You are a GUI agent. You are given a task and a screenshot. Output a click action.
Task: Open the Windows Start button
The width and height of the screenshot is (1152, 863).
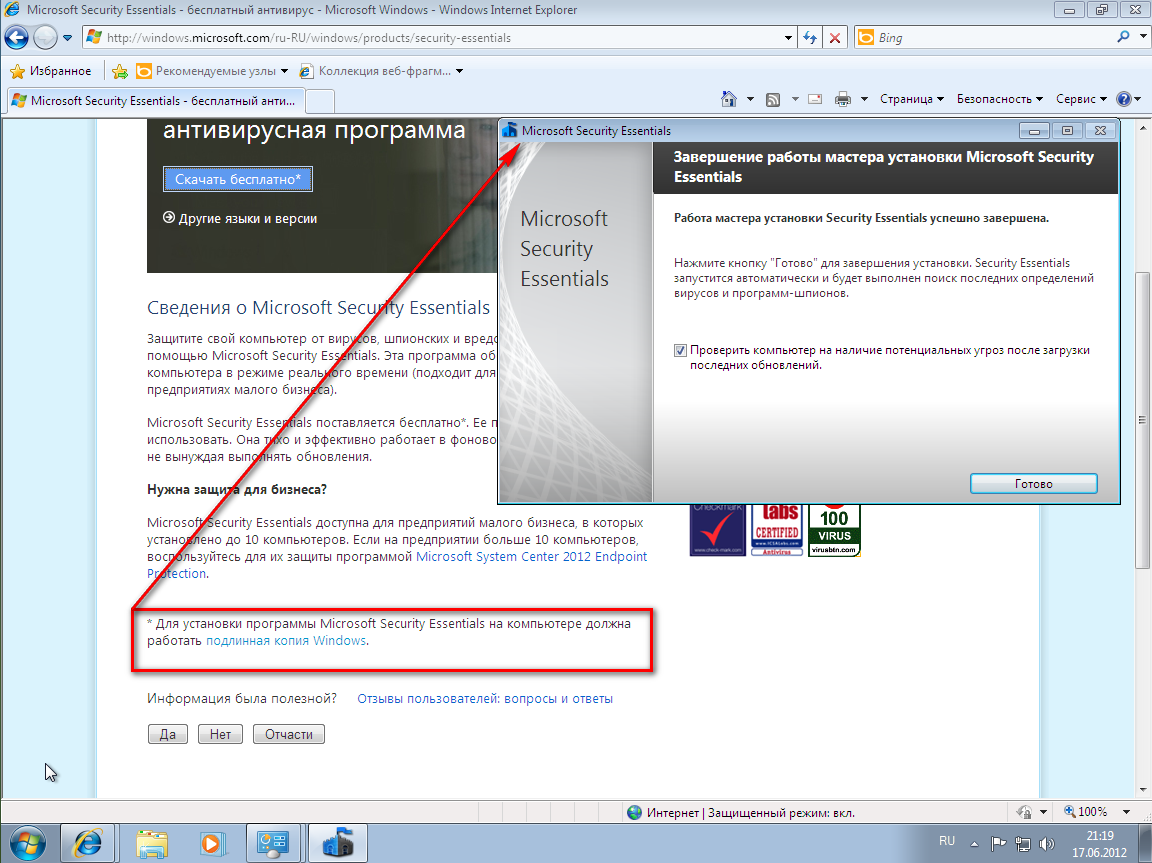[x=26, y=843]
